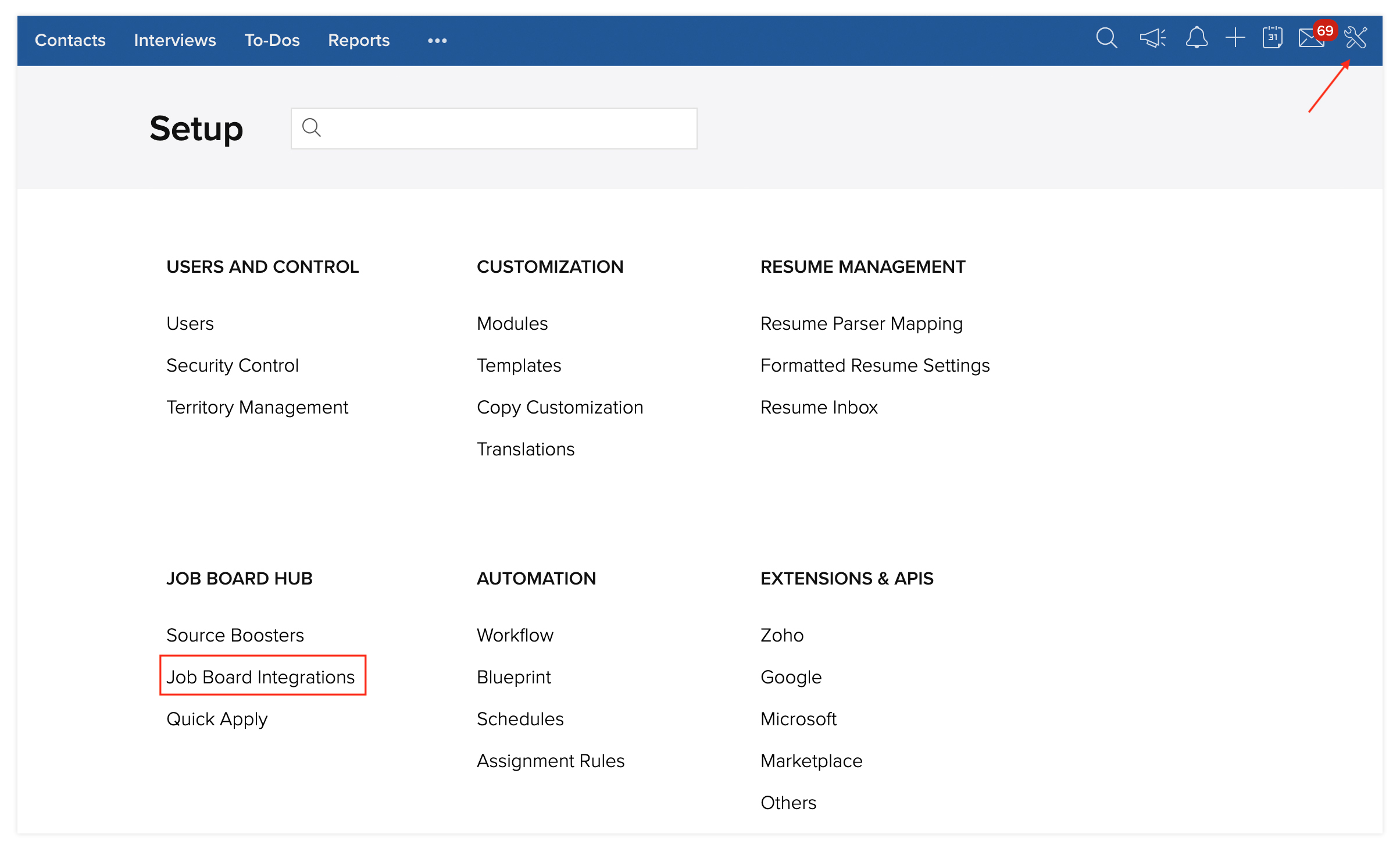Viewport: 1400px width, 848px height.
Task: Open Workflow under Automation
Action: pyautogui.click(x=515, y=635)
